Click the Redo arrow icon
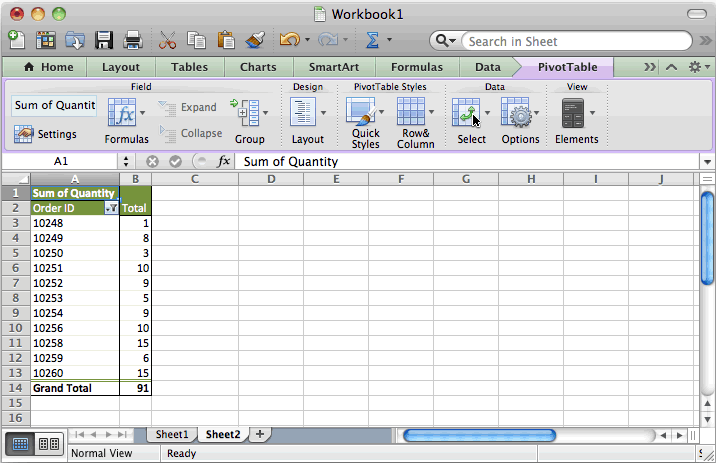This screenshot has height=463, width=716. (x=328, y=40)
